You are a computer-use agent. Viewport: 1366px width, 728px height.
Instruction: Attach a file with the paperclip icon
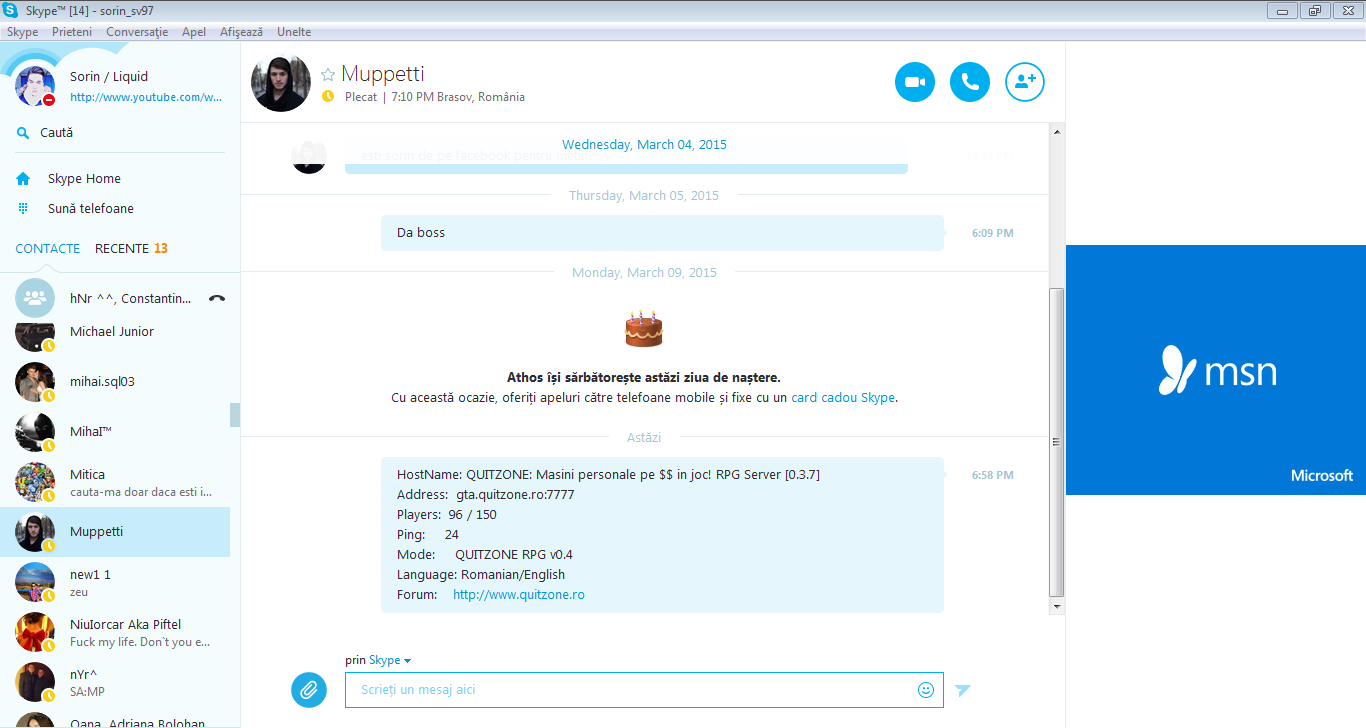point(309,689)
